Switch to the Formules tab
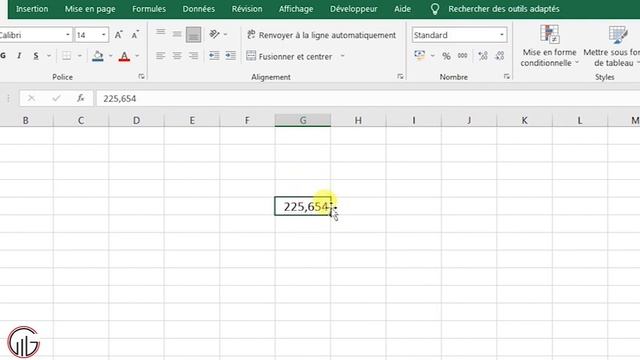This screenshot has width=640, height=360. click(x=149, y=9)
